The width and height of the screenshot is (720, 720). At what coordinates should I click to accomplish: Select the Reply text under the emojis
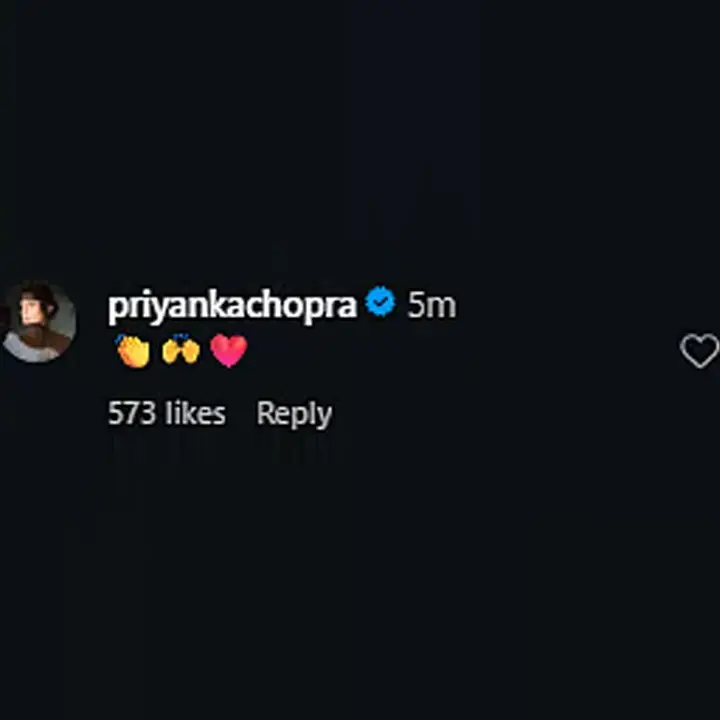tap(294, 414)
